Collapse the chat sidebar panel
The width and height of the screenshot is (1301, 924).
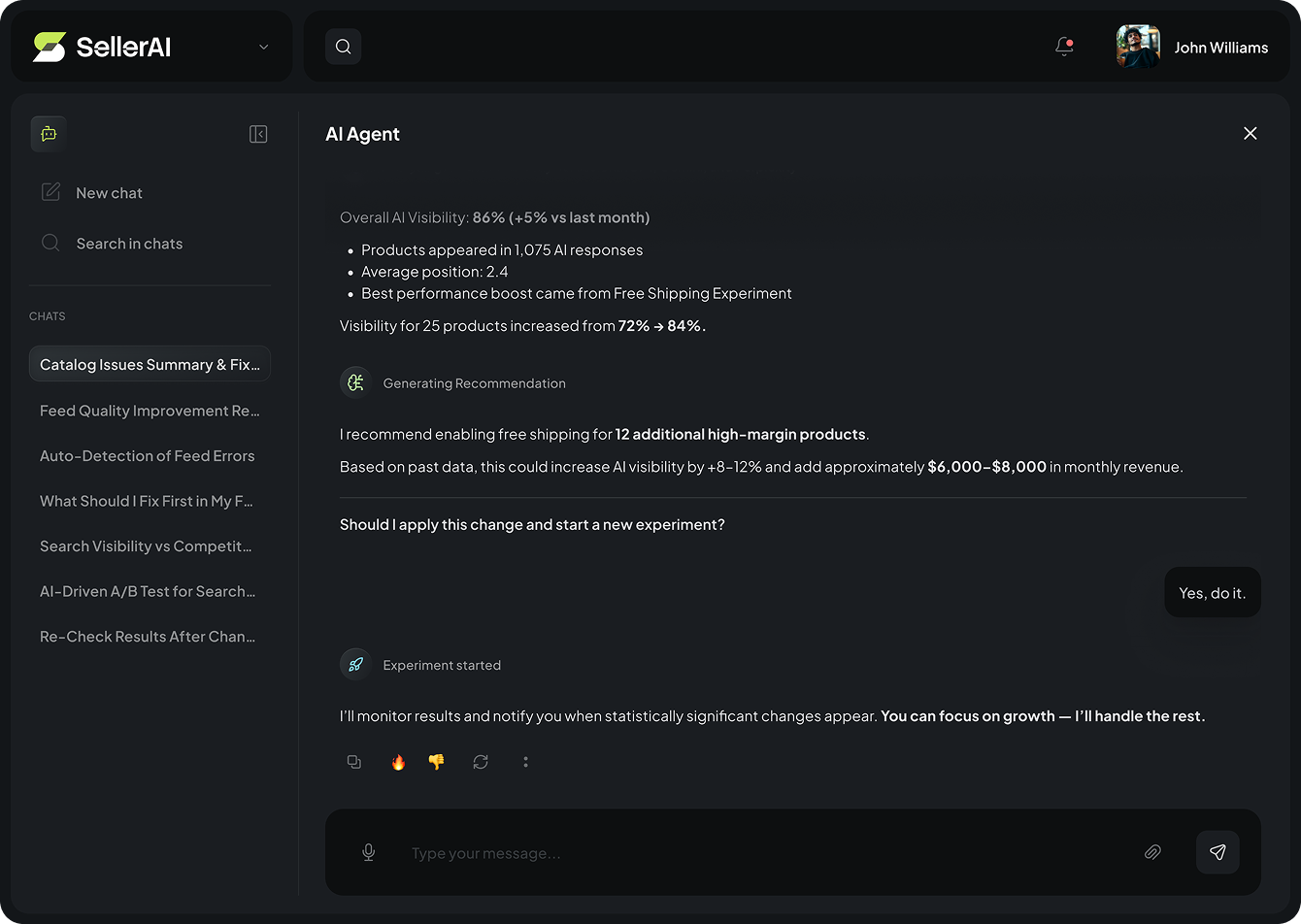(258, 133)
